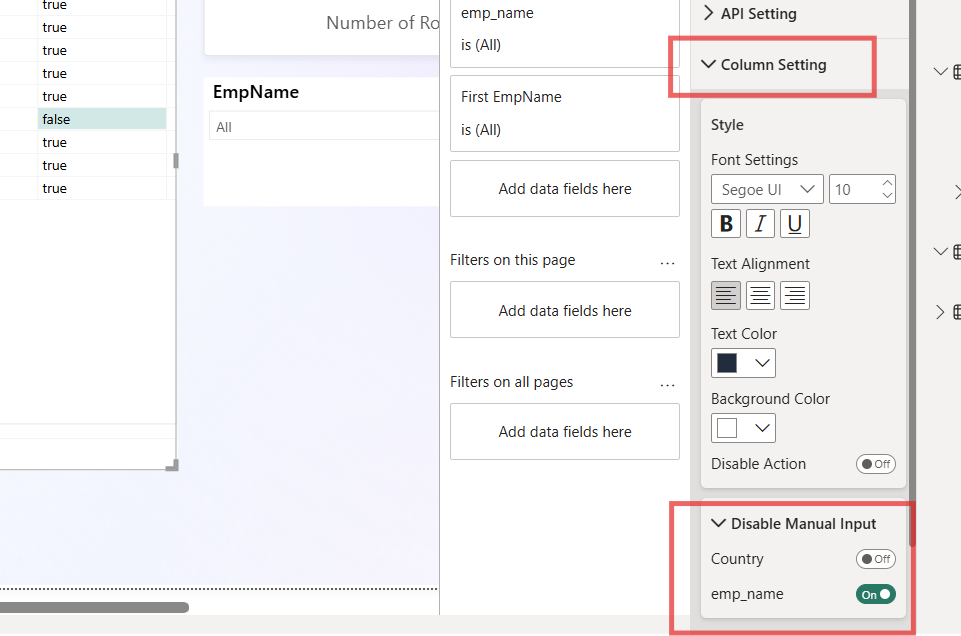Viewport: 961px width, 636px height.
Task: Open the emp_name filter card
Action: [x=564, y=31]
